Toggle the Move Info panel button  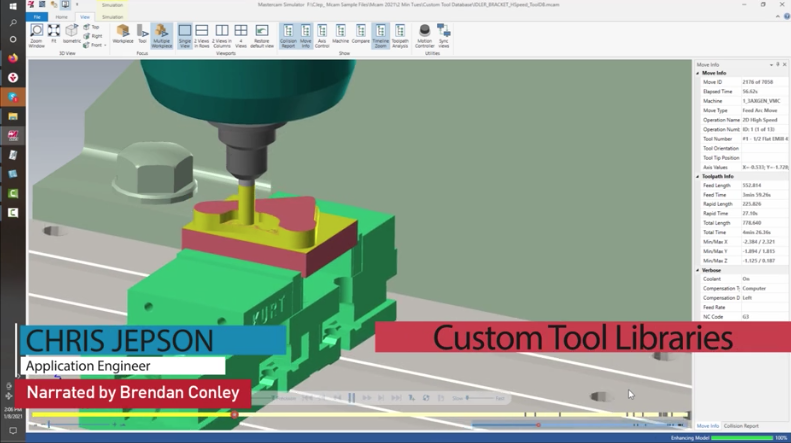(306, 36)
